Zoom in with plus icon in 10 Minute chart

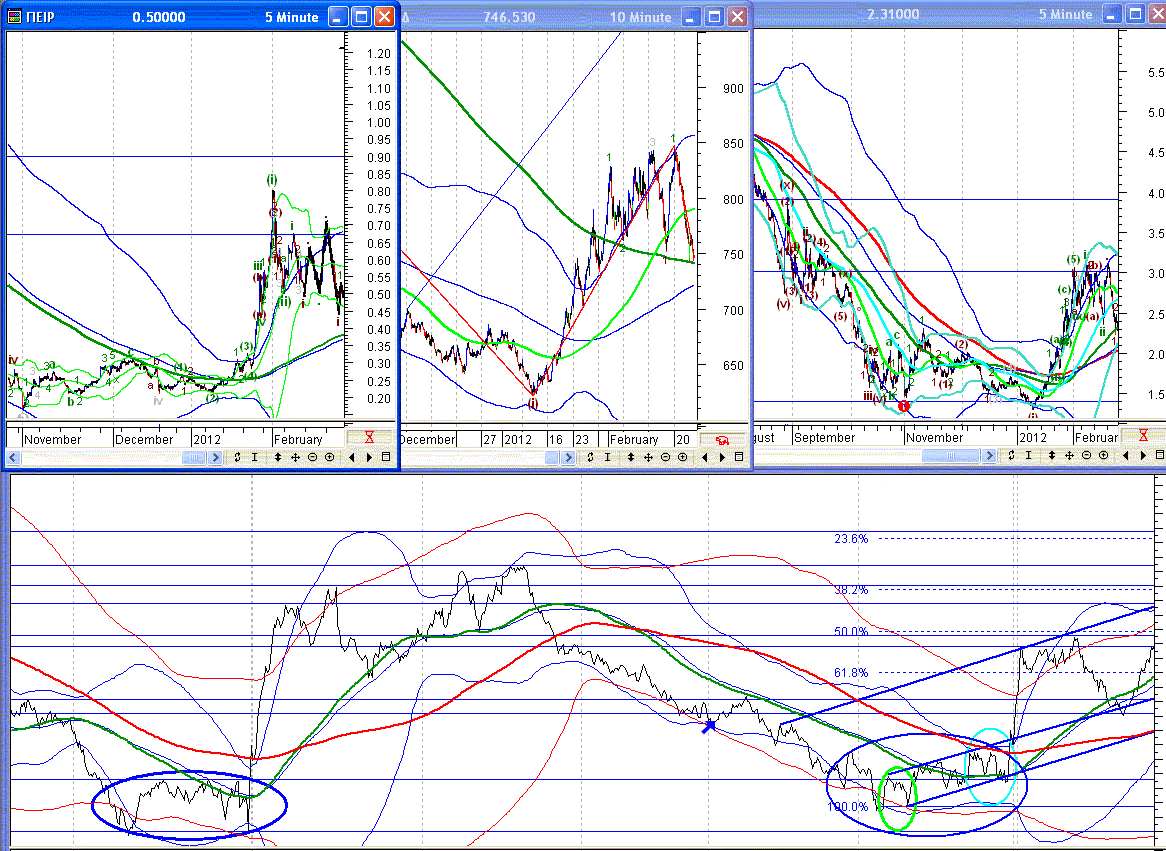coord(683,457)
